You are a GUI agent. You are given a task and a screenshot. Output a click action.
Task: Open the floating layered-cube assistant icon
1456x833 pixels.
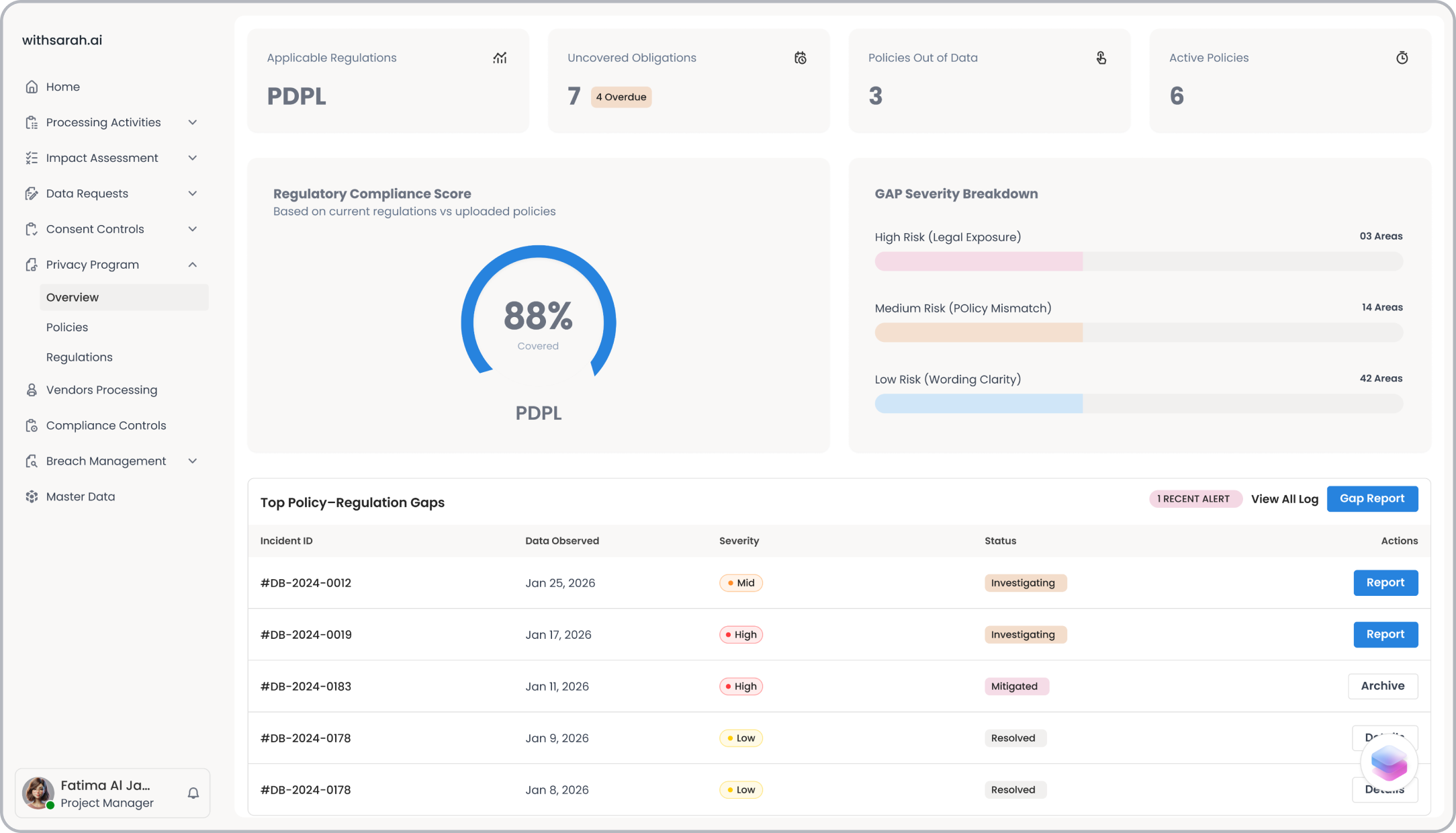(x=1389, y=763)
